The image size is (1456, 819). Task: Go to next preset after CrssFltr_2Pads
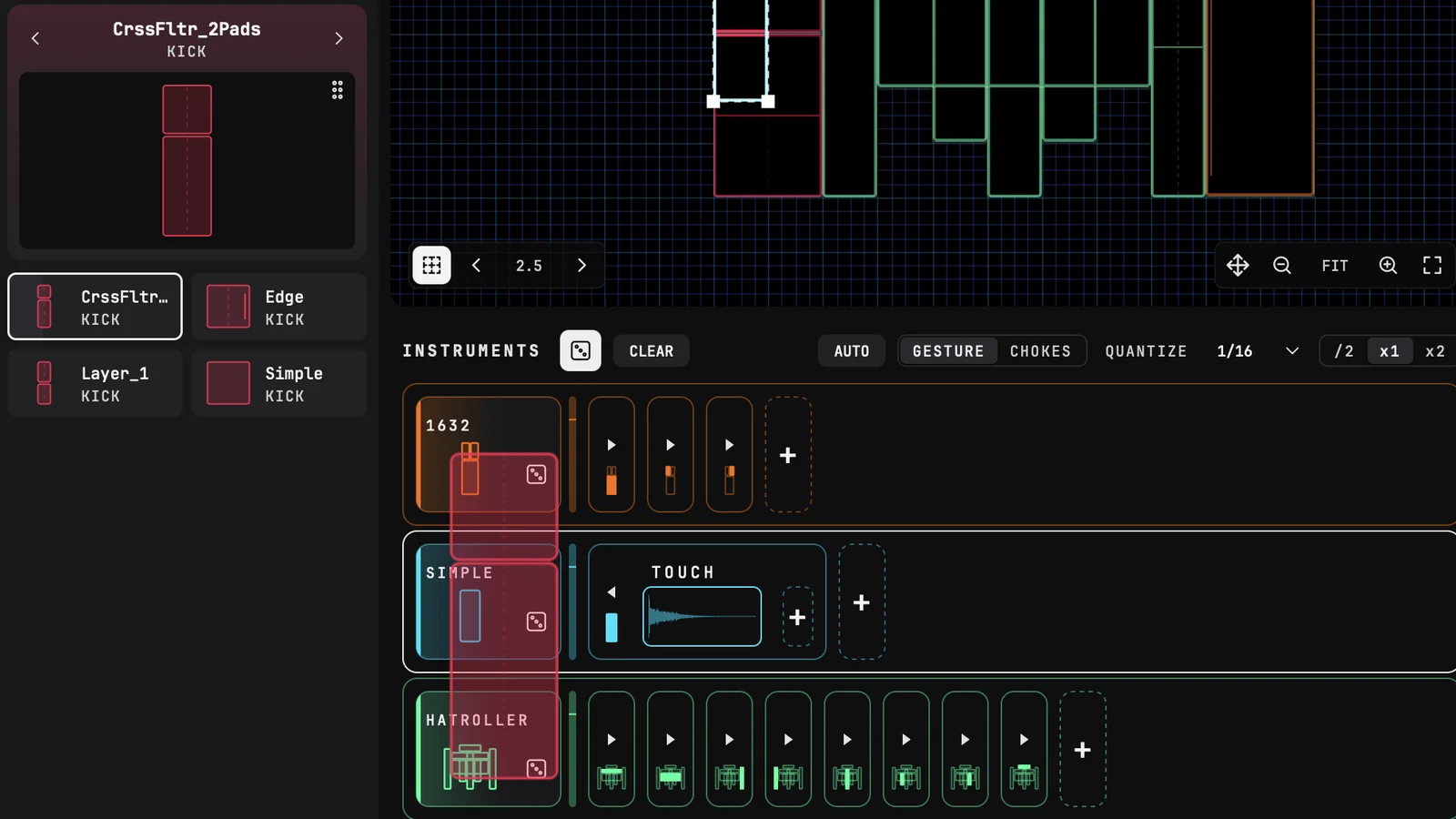[339, 38]
